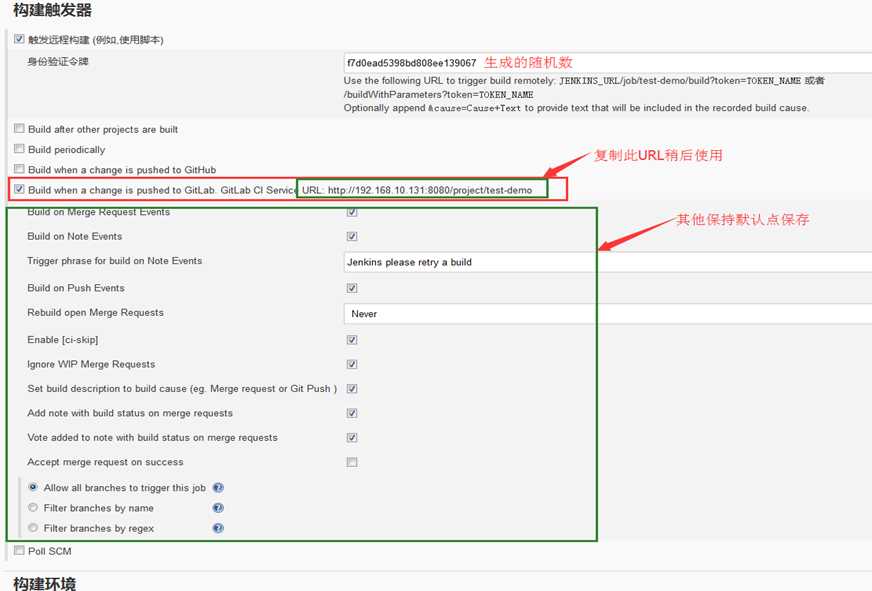This screenshot has height=591, width=872.
Task: Toggle the 触发远程构建 checkbox
Action: [19, 39]
